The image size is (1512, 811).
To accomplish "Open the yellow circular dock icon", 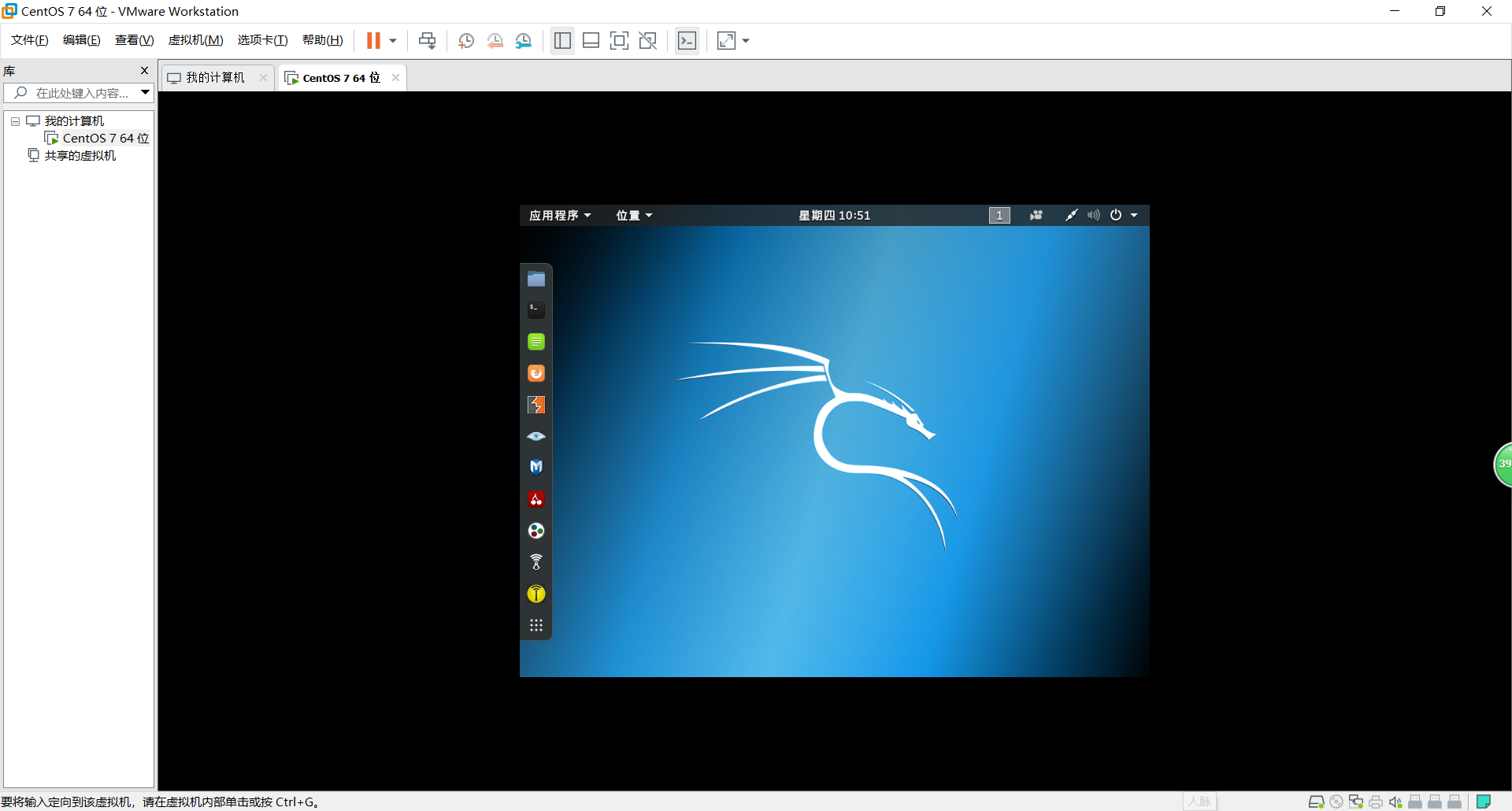I will click(536, 594).
